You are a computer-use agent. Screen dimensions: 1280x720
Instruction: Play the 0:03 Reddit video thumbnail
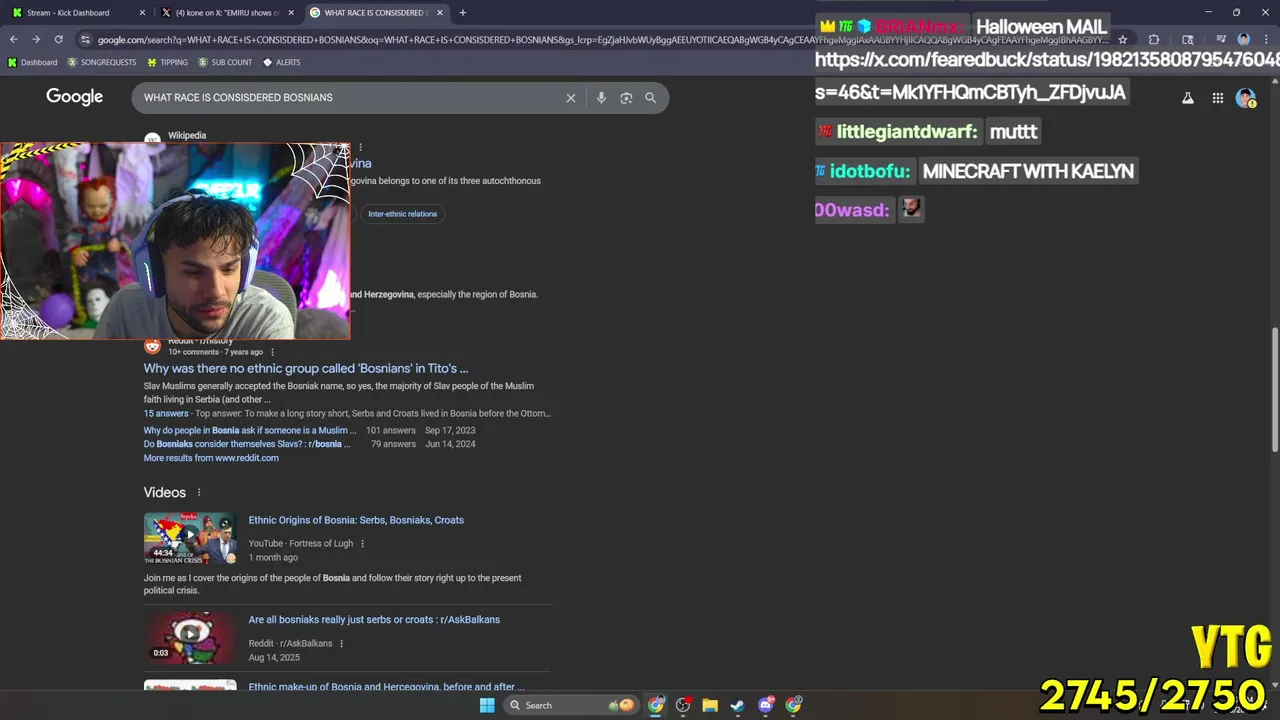(x=190, y=637)
